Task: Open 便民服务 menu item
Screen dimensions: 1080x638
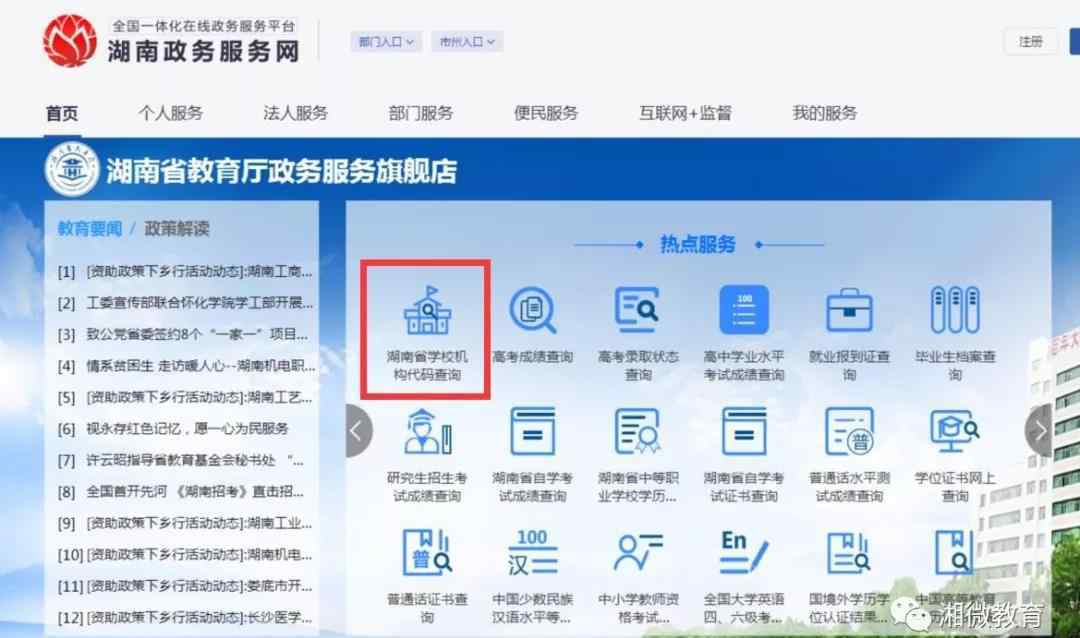Action: click(546, 113)
